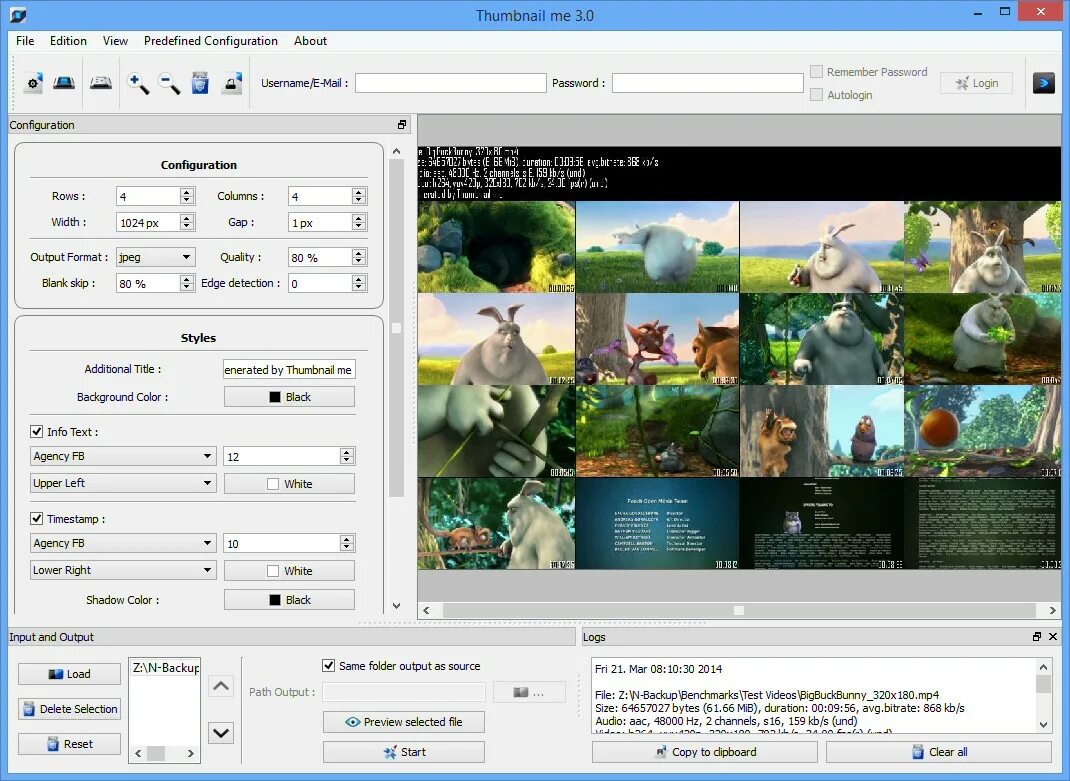Click the Login button
1070x781 pixels.
pos(977,83)
